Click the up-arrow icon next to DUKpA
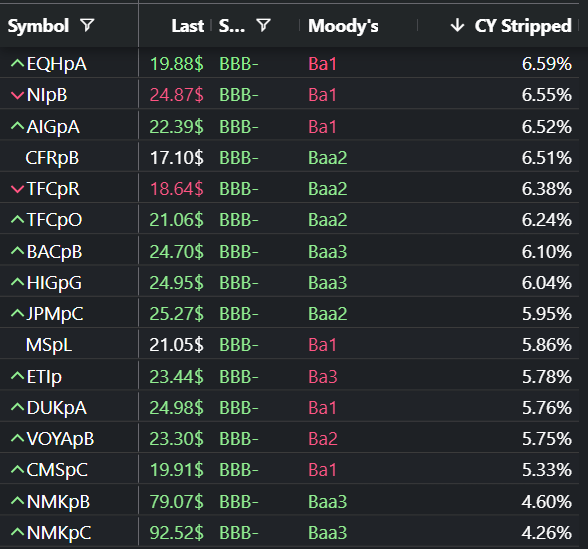This screenshot has width=588, height=549. tap(17, 407)
